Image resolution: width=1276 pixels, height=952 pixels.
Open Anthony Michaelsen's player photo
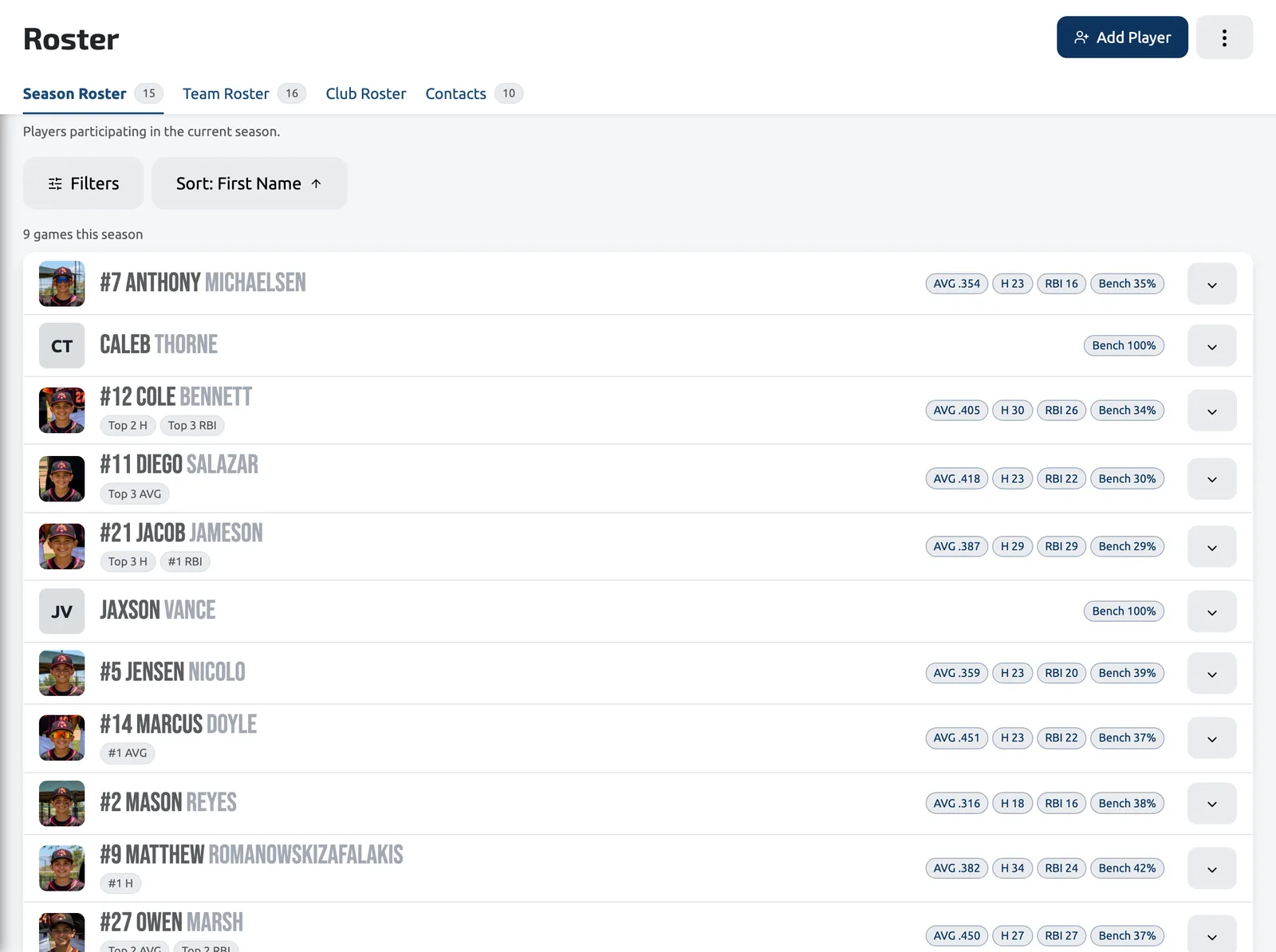(x=61, y=284)
